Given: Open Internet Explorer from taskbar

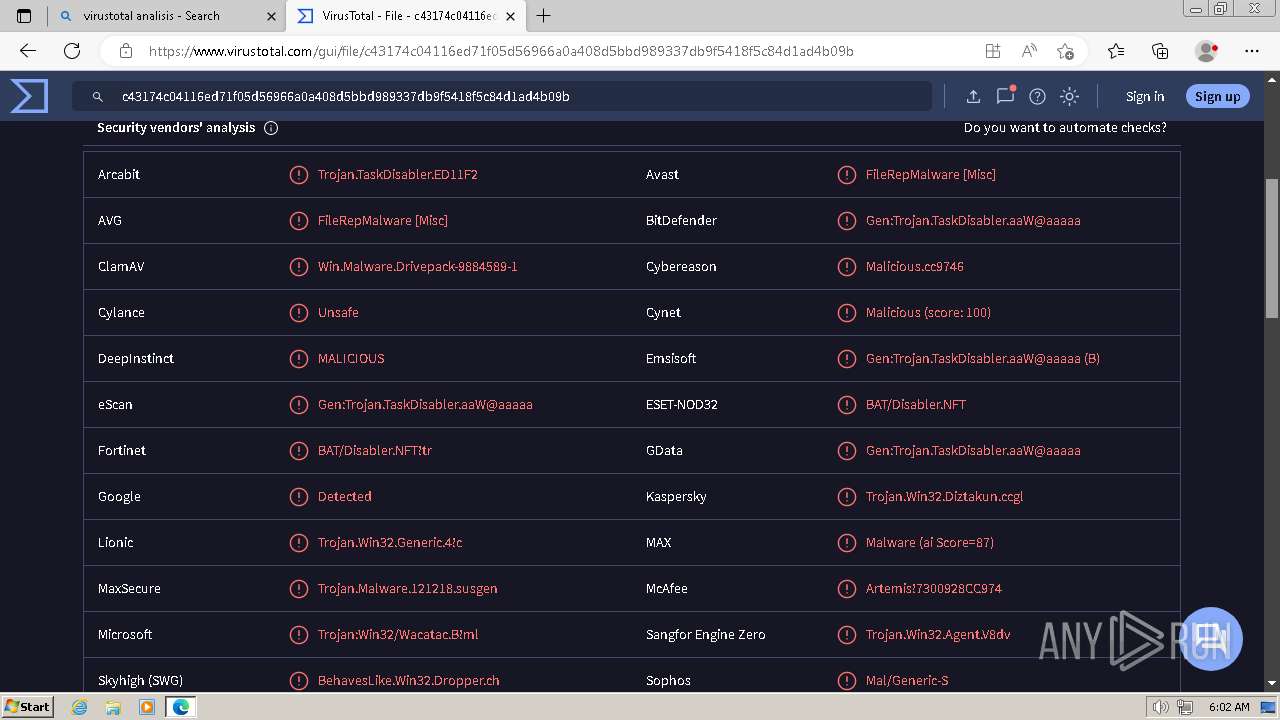Looking at the screenshot, I should pyautogui.click(x=80, y=707).
